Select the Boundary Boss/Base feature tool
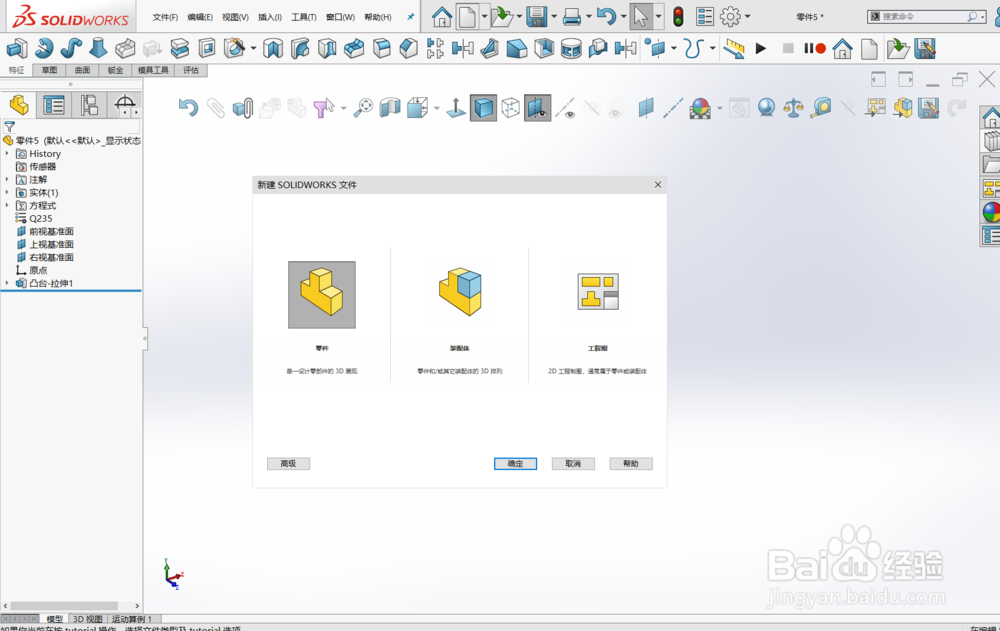This screenshot has height=631, width=1000. (124, 48)
